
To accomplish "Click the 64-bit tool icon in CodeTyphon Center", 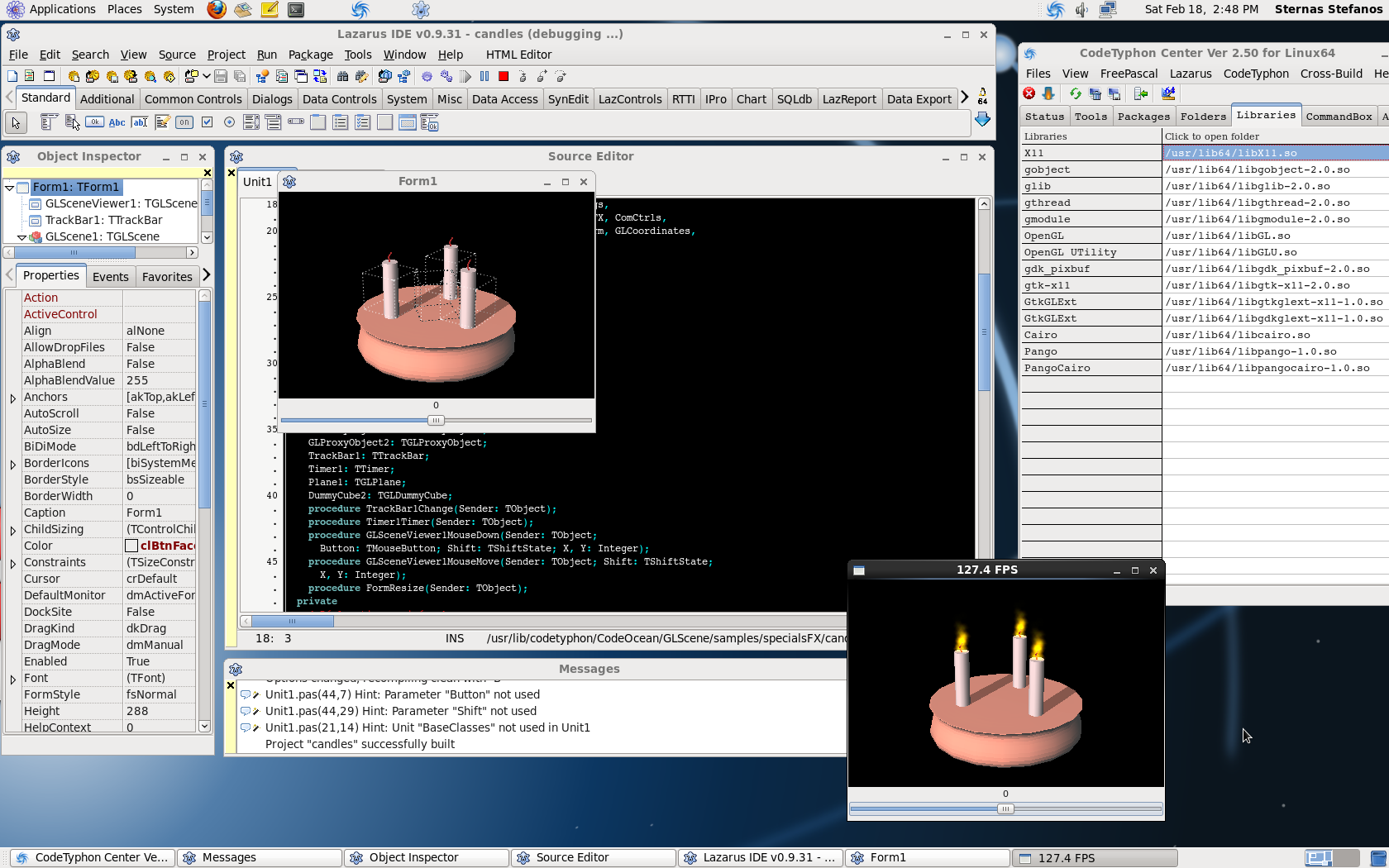I will click(x=1168, y=93).
